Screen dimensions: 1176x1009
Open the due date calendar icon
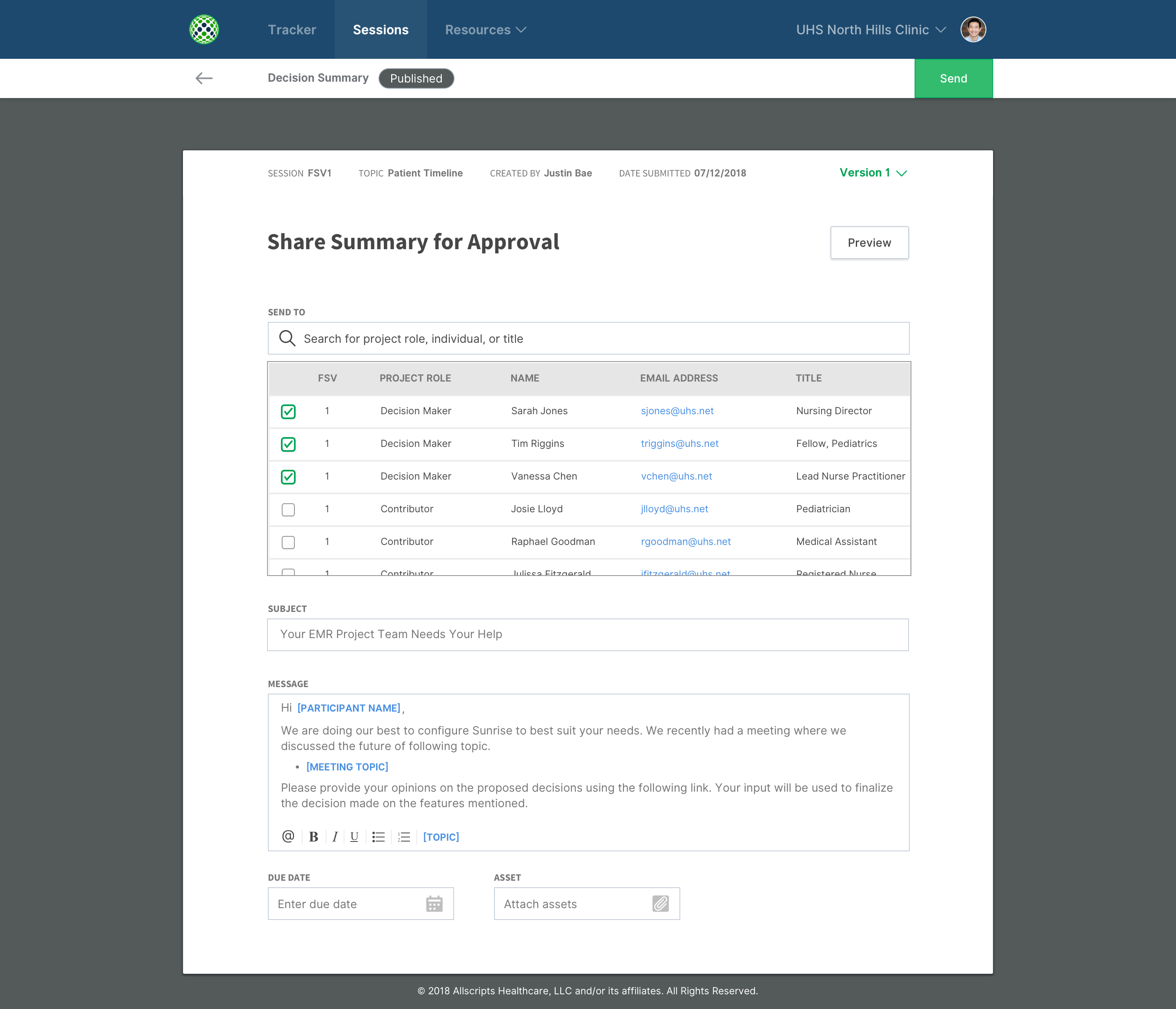pos(434,904)
